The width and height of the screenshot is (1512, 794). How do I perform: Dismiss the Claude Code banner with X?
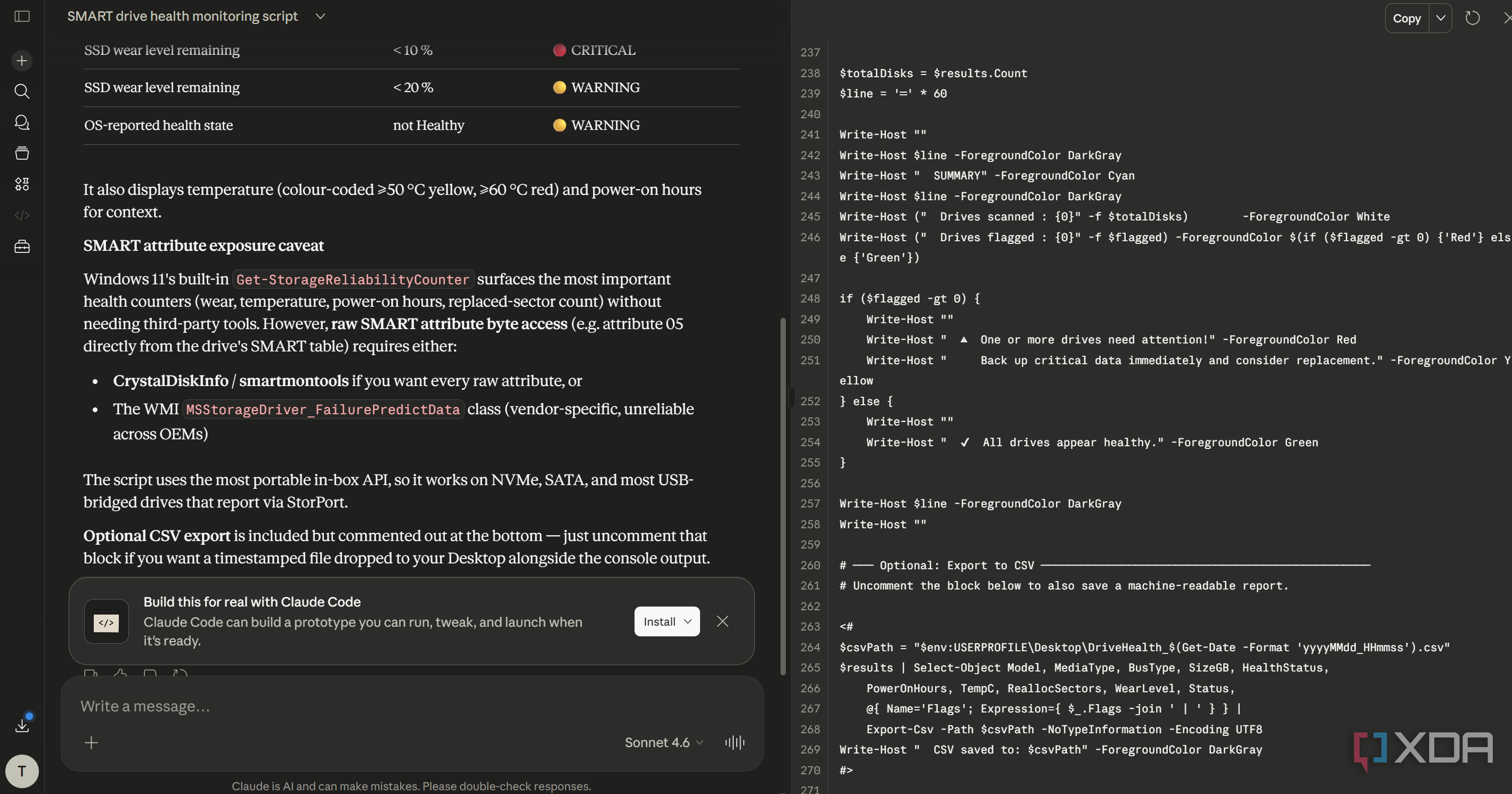(722, 621)
